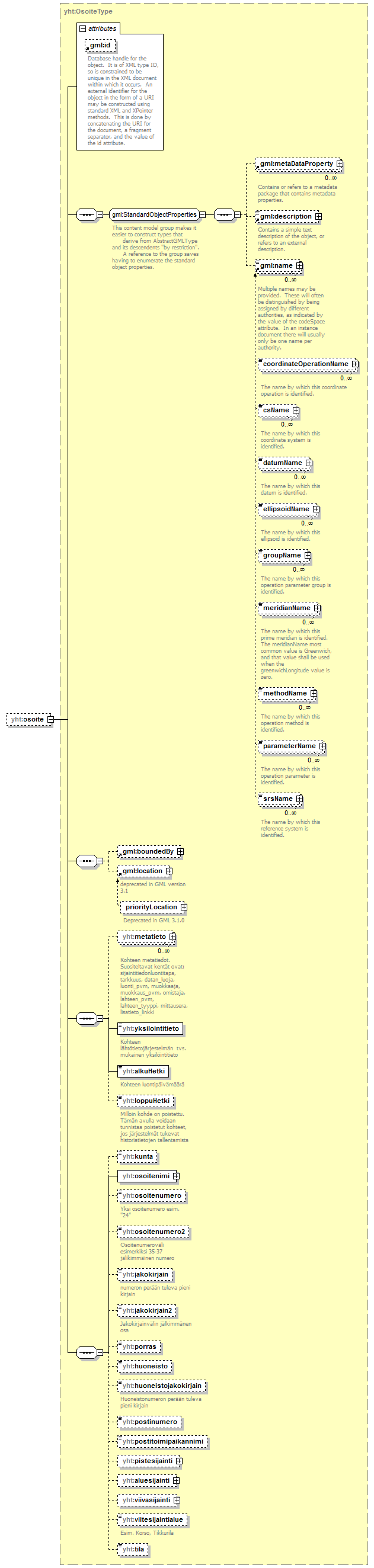Expand gml:description plus icon
Viewport: 374px width, 1568px height.
(318, 216)
